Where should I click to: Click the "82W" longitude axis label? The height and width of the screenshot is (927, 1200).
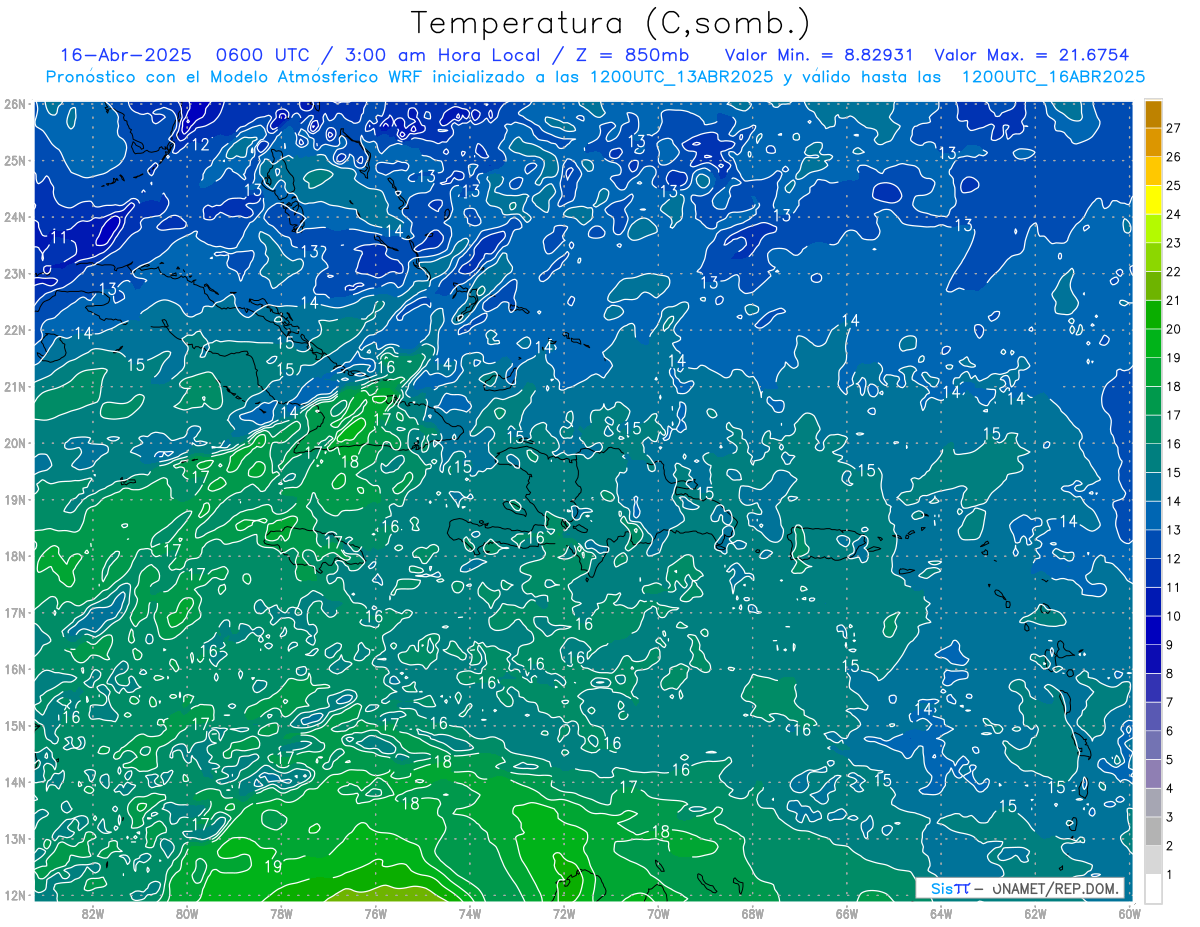pos(92,913)
